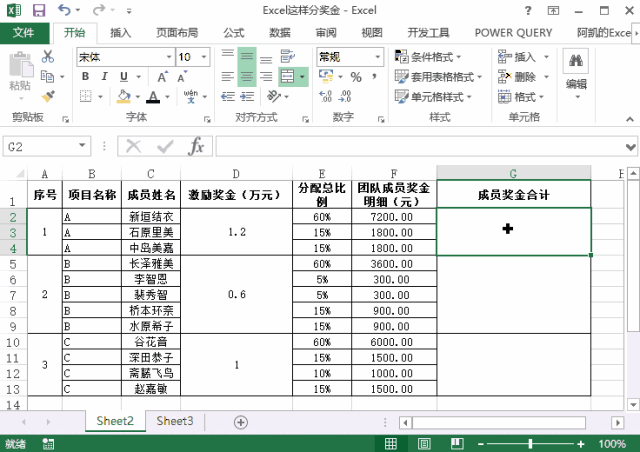The width and height of the screenshot is (640, 452).
Task: Click Decrease Decimal icon
Action: tap(345, 96)
